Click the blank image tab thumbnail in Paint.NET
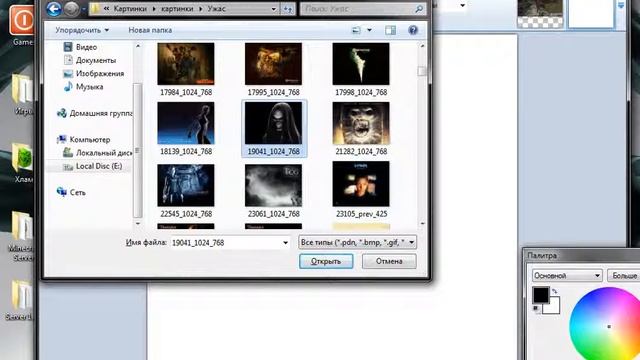The width and height of the screenshot is (640, 360). (591, 14)
